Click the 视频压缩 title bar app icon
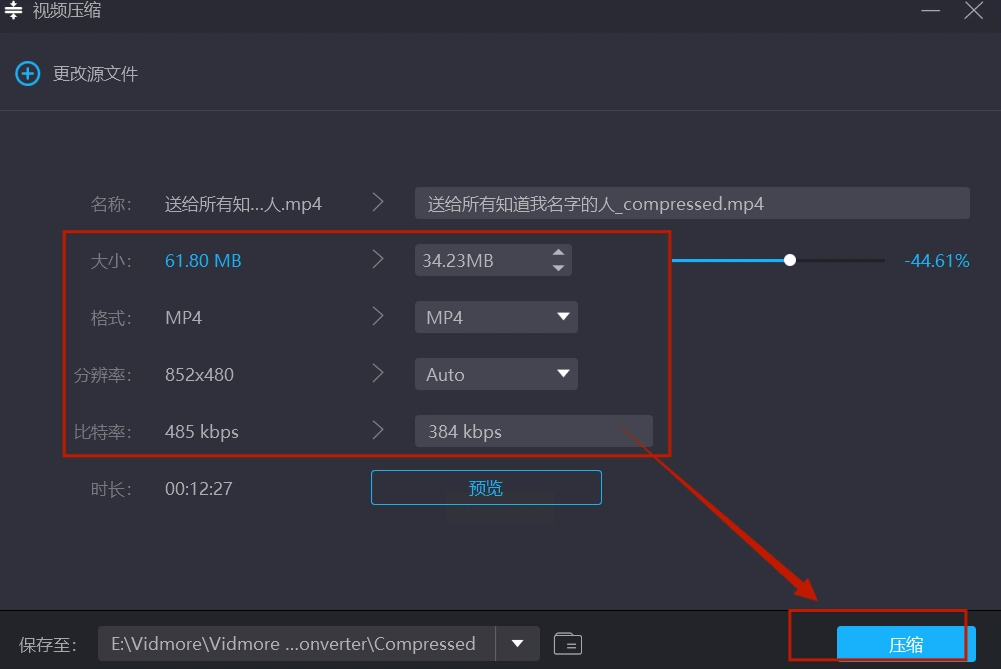 (x=14, y=11)
